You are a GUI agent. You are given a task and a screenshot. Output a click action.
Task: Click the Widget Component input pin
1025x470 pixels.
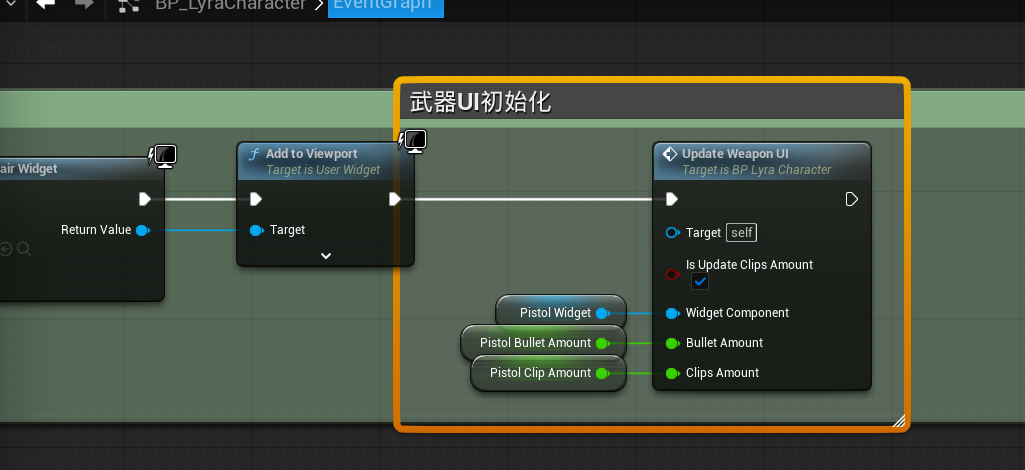point(672,313)
